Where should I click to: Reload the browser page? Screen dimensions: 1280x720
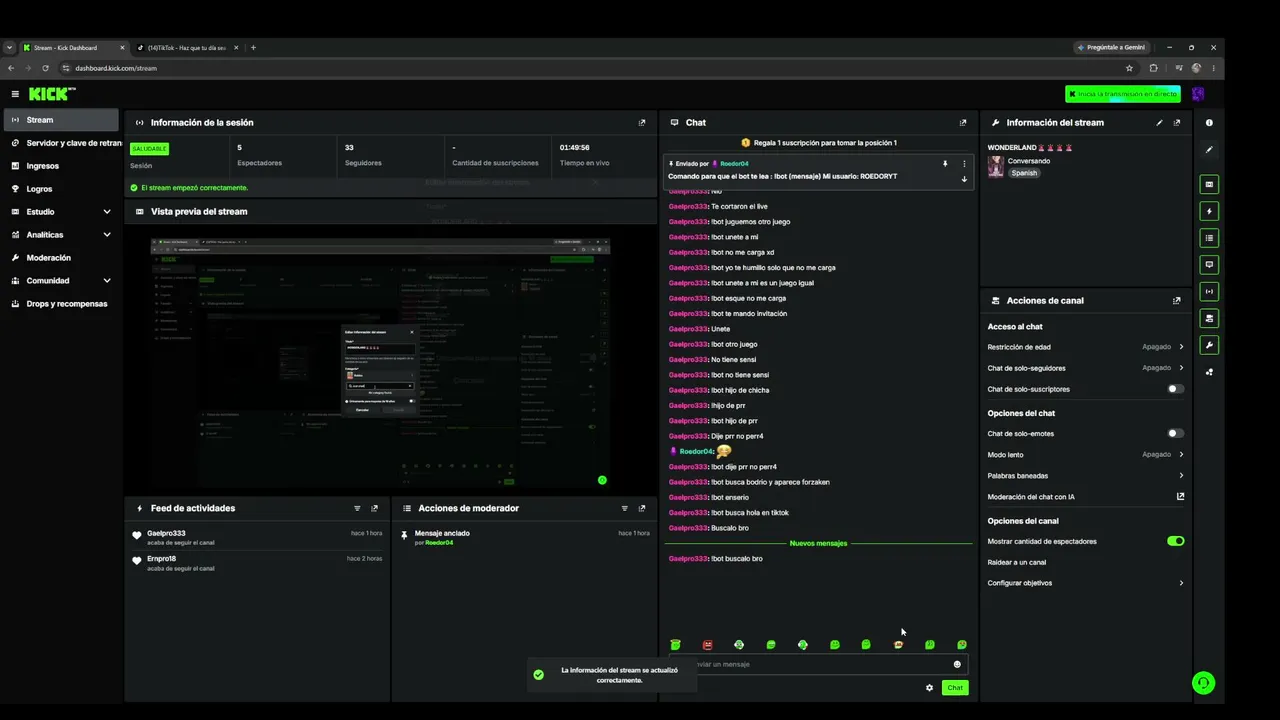click(x=45, y=68)
